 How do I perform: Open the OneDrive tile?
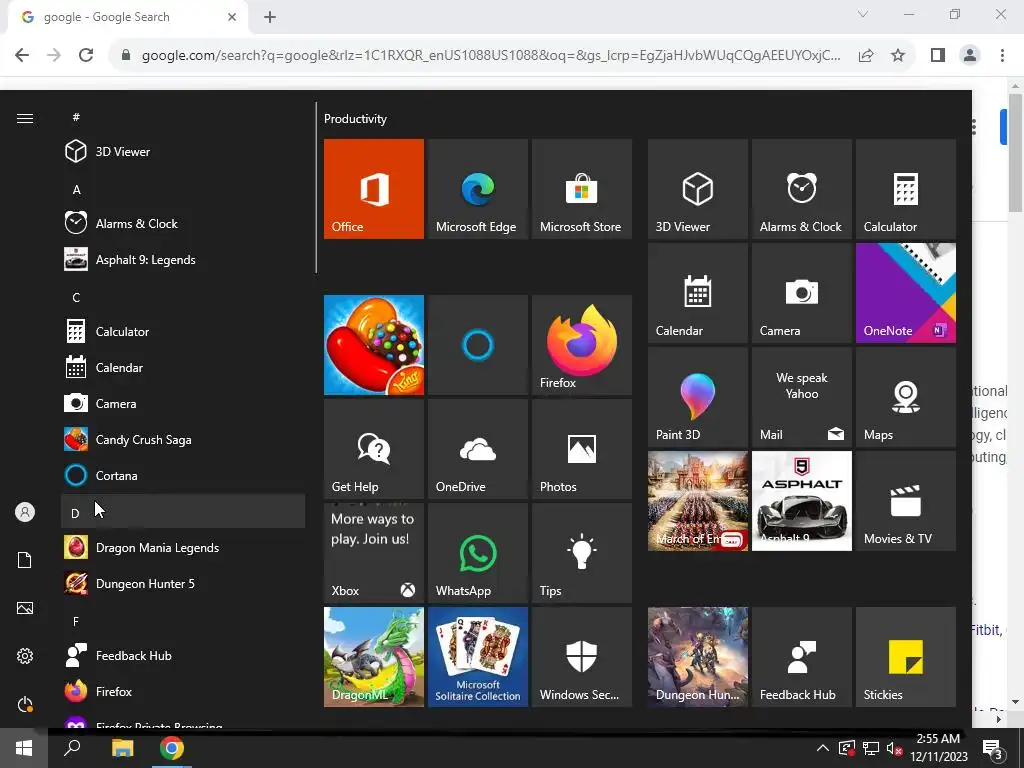(477, 449)
